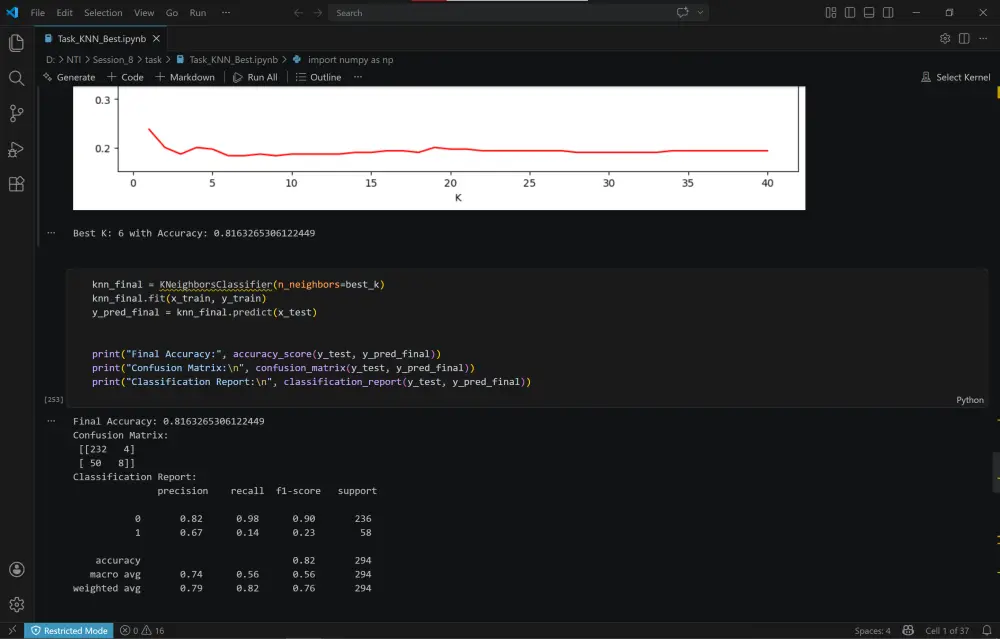This screenshot has width=1000, height=639.
Task: Select the Task_KNN_Best.ipynb tab
Action: coord(101,39)
